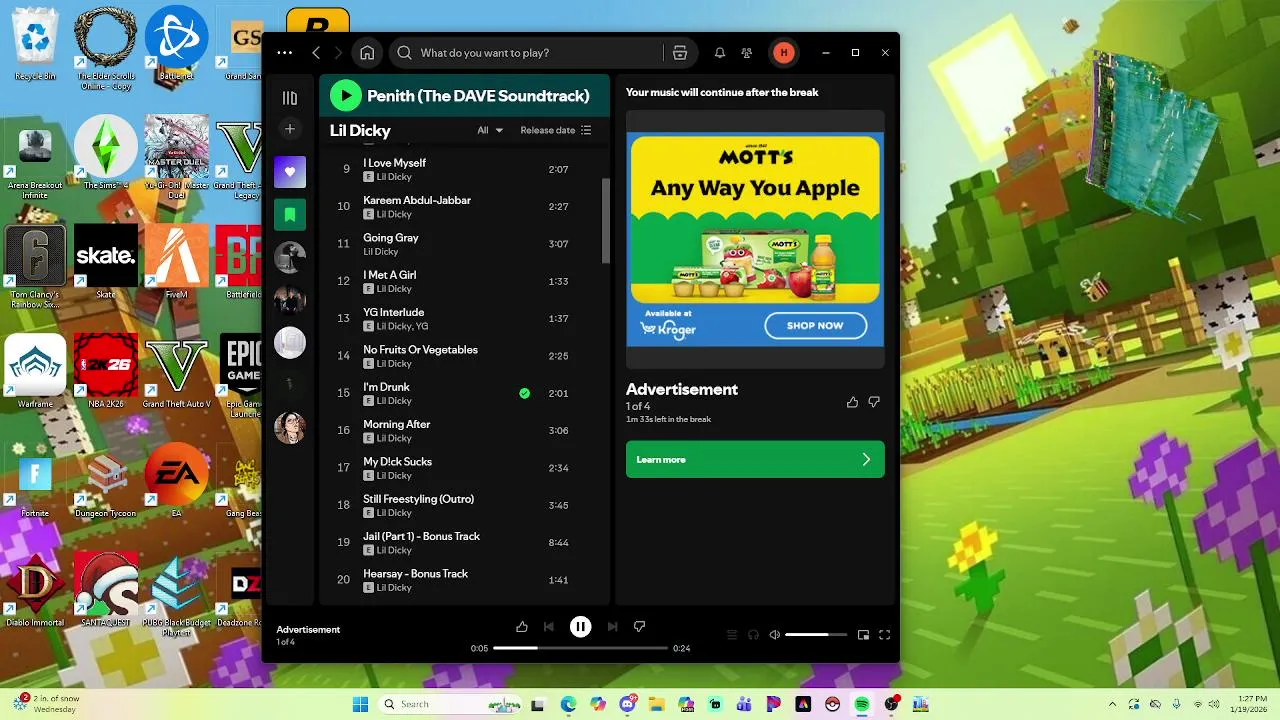Open What's New notifications bell

click(719, 53)
